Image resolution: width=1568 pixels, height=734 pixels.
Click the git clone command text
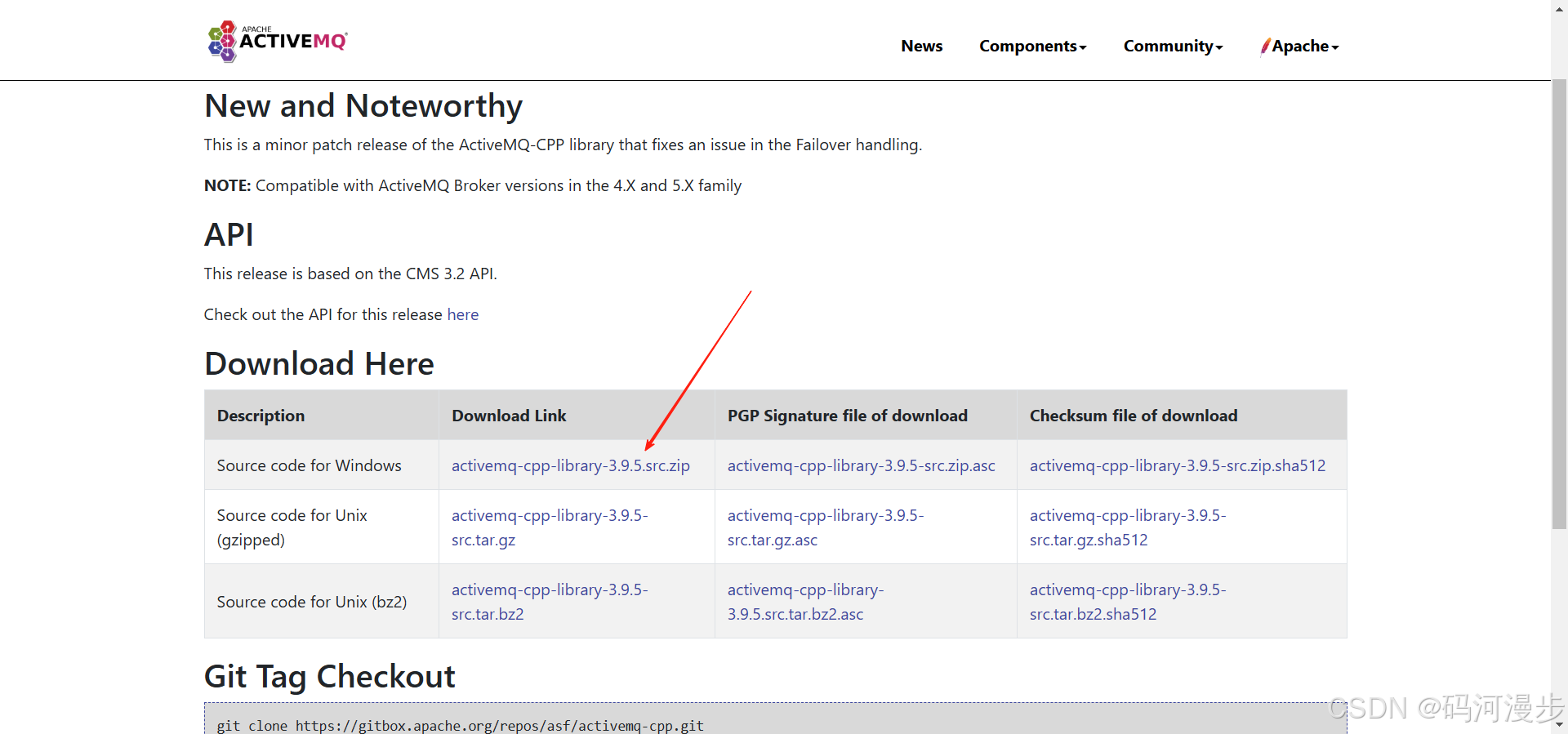460,726
